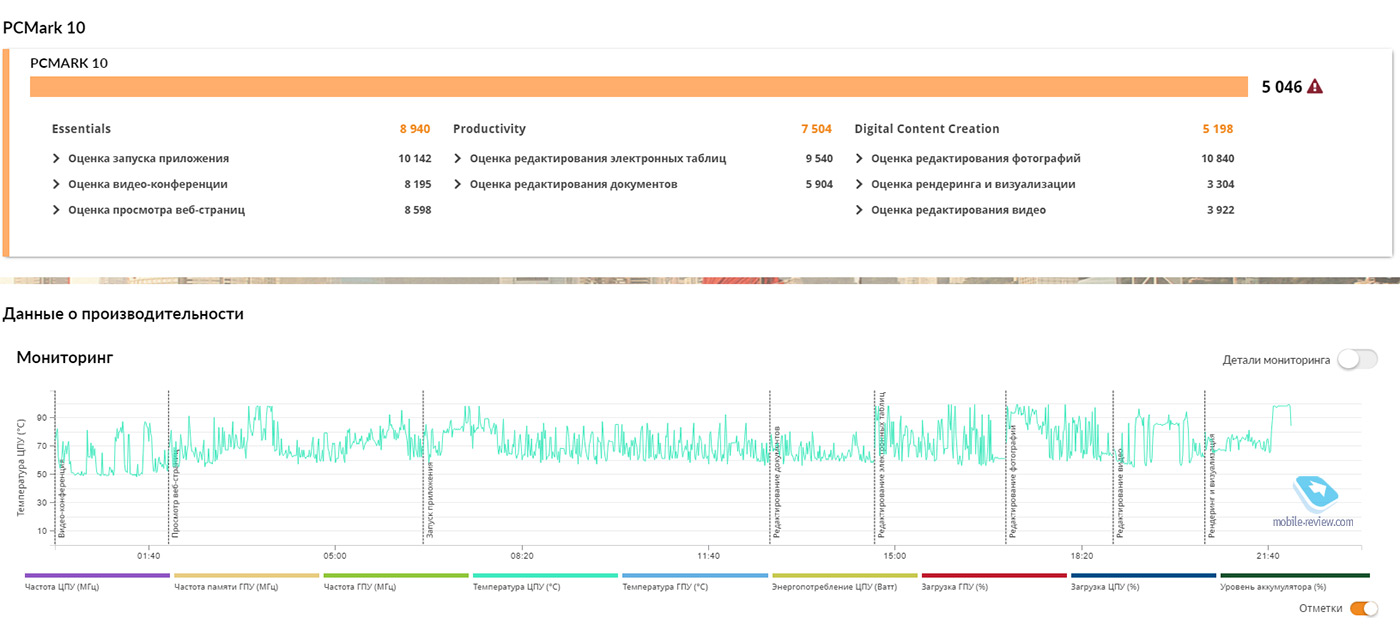Click the Digital Content Creation heading
This screenshot has height=636, width=1400.
[927, 129]
